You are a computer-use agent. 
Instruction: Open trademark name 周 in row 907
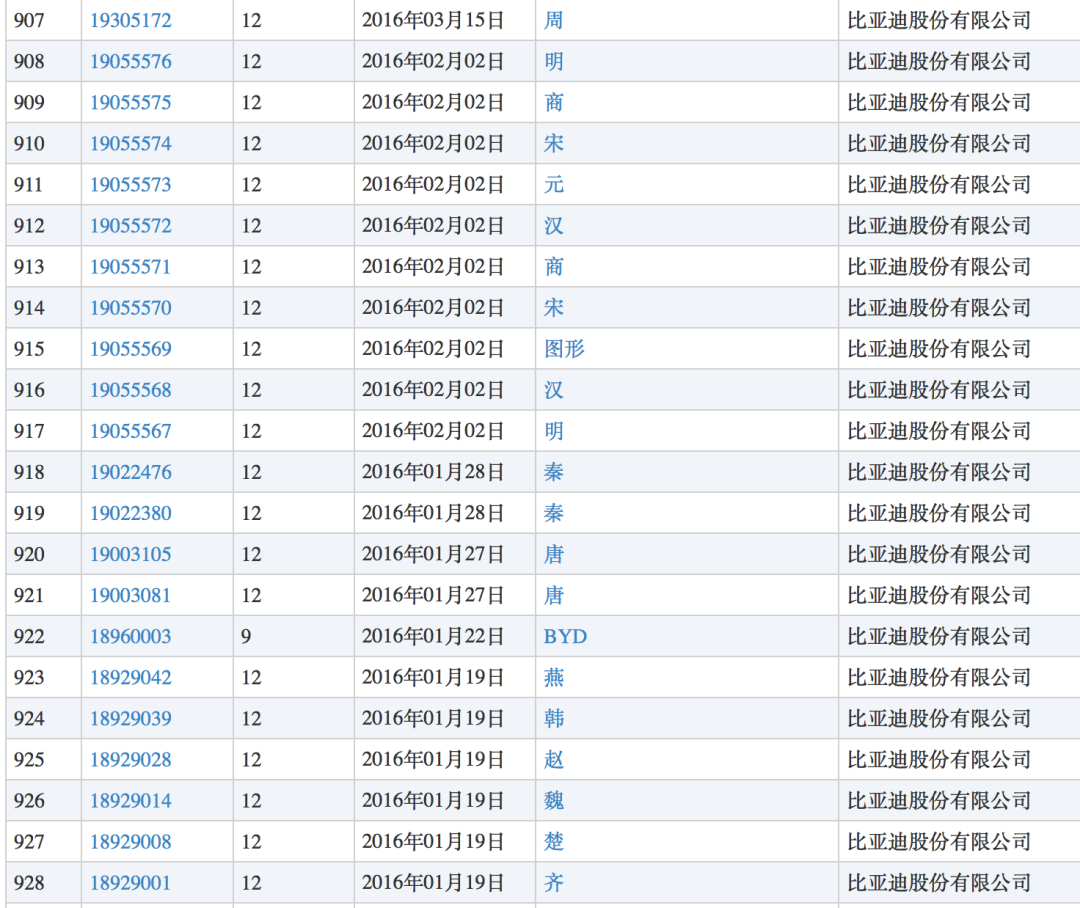click(554, 20)
